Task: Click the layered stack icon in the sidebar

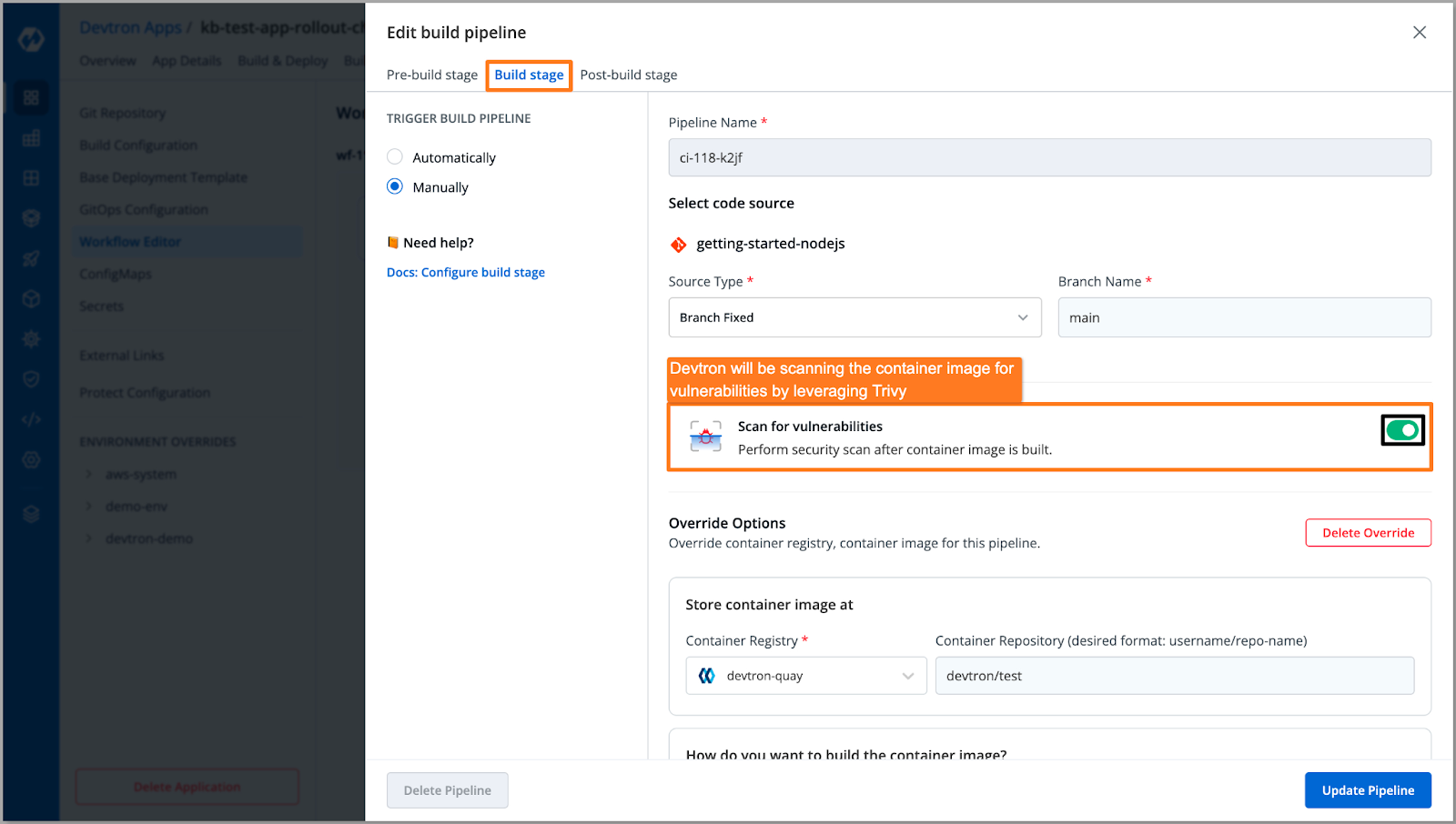Action: pos(31,514)
